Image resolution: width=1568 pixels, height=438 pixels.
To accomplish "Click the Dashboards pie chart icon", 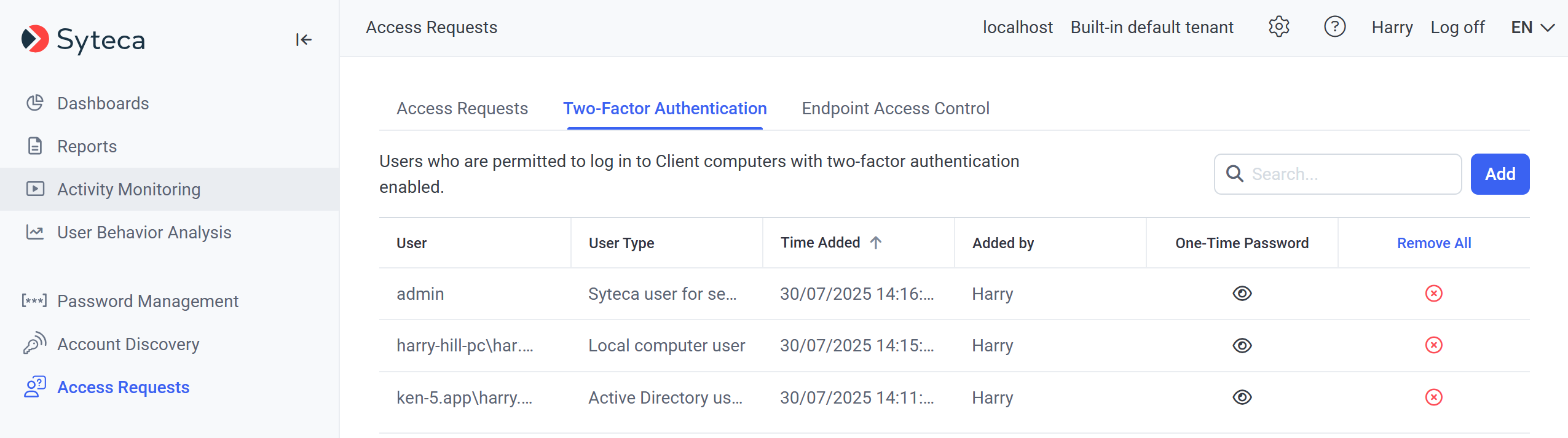I will click(35, 103).
